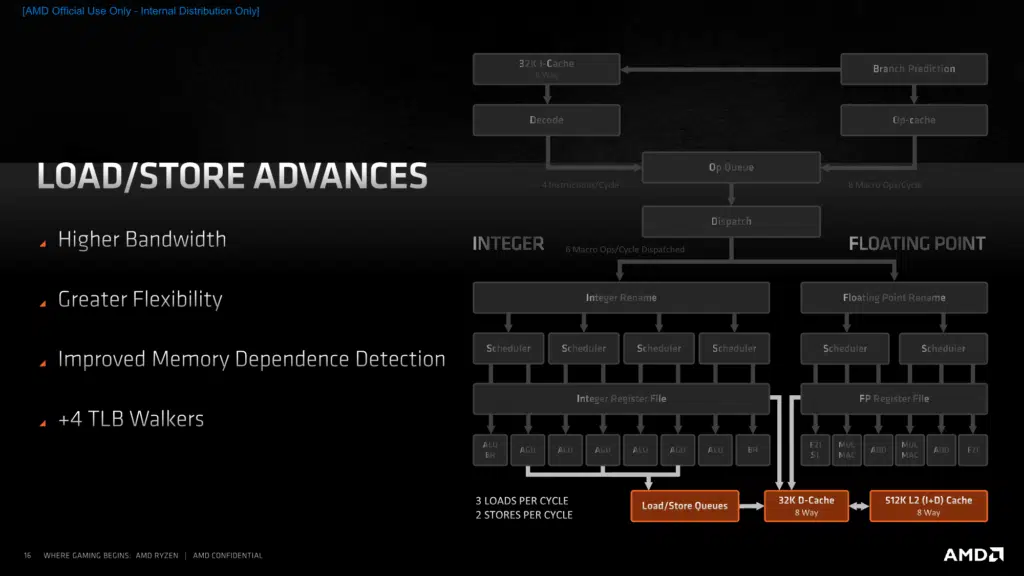
Task: Click the 8 Macro Ops/Cycle label
Action: 884,185
